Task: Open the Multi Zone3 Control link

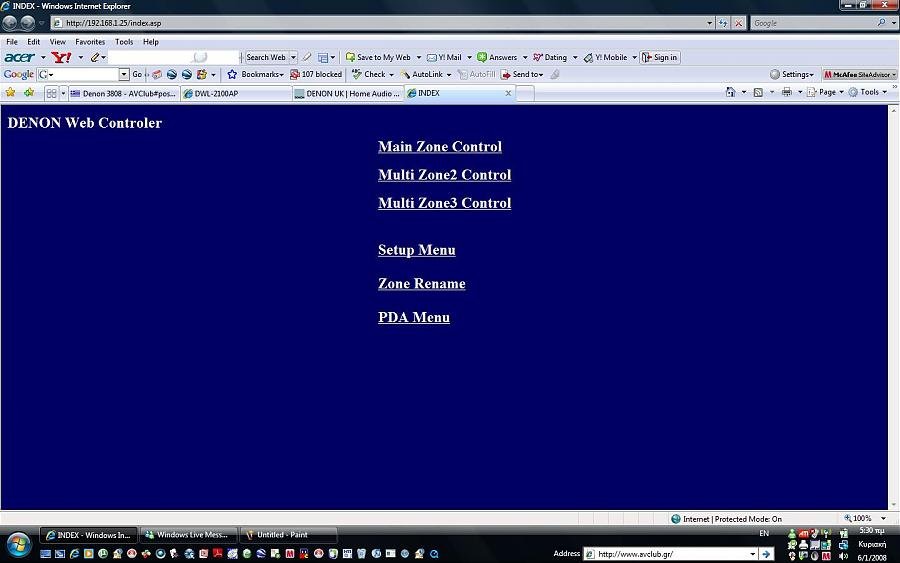Action: [x=444, y=203]
